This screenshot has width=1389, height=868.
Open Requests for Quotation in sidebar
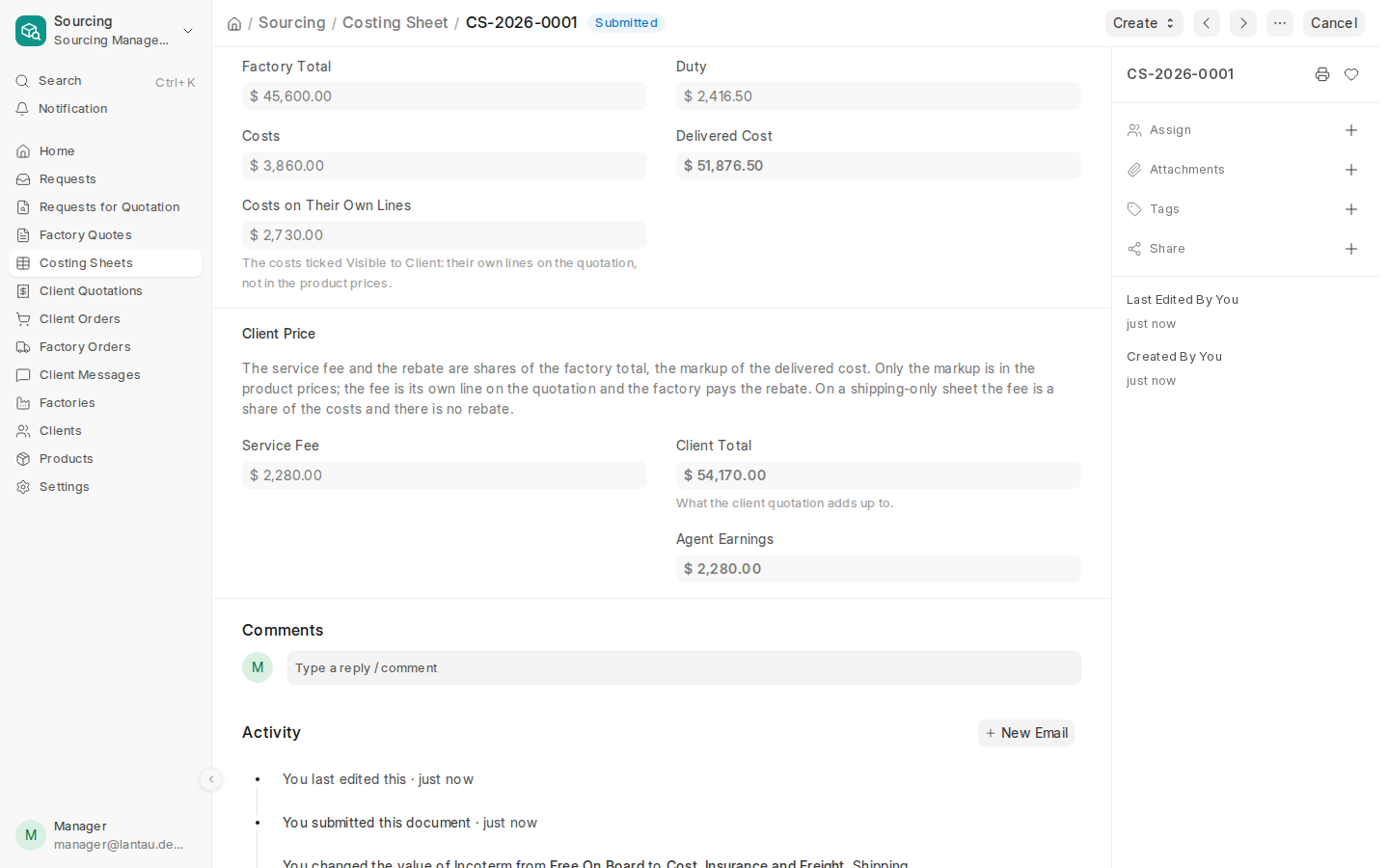click(x=106, y=207)
